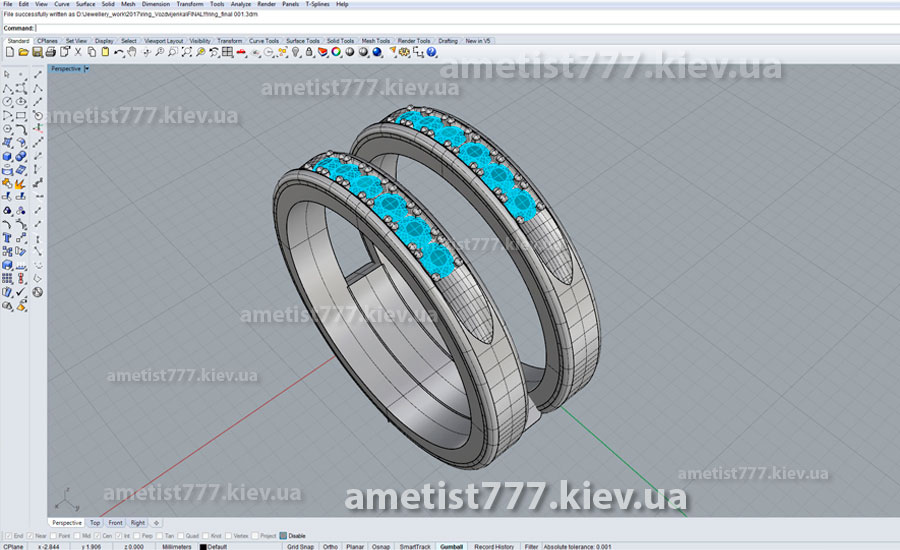900x550 pixels.
Task: Enable the Mid osnap checkbox
Action: [x=77, y=536]
